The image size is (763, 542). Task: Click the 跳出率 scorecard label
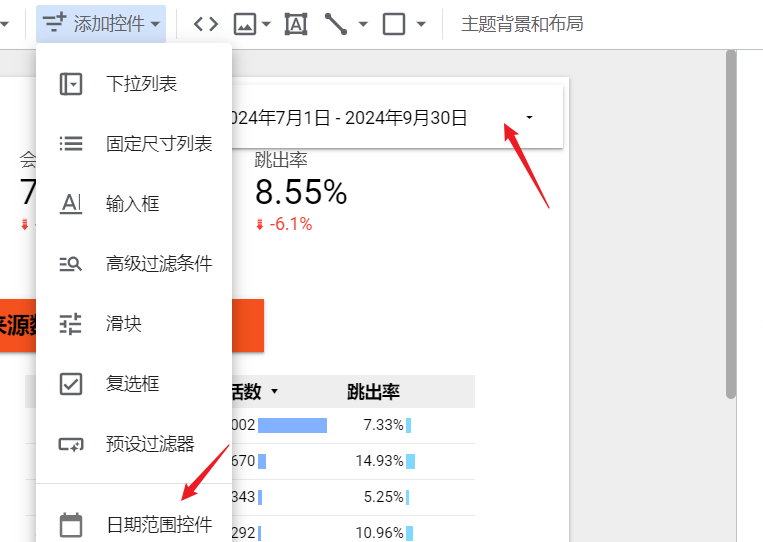point(281,160)
